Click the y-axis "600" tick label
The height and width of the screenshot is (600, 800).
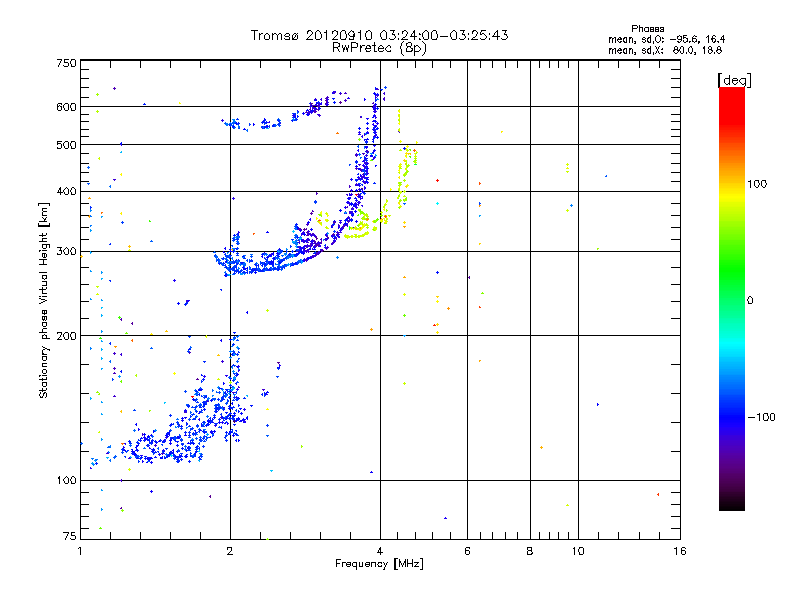coord(66,107)
